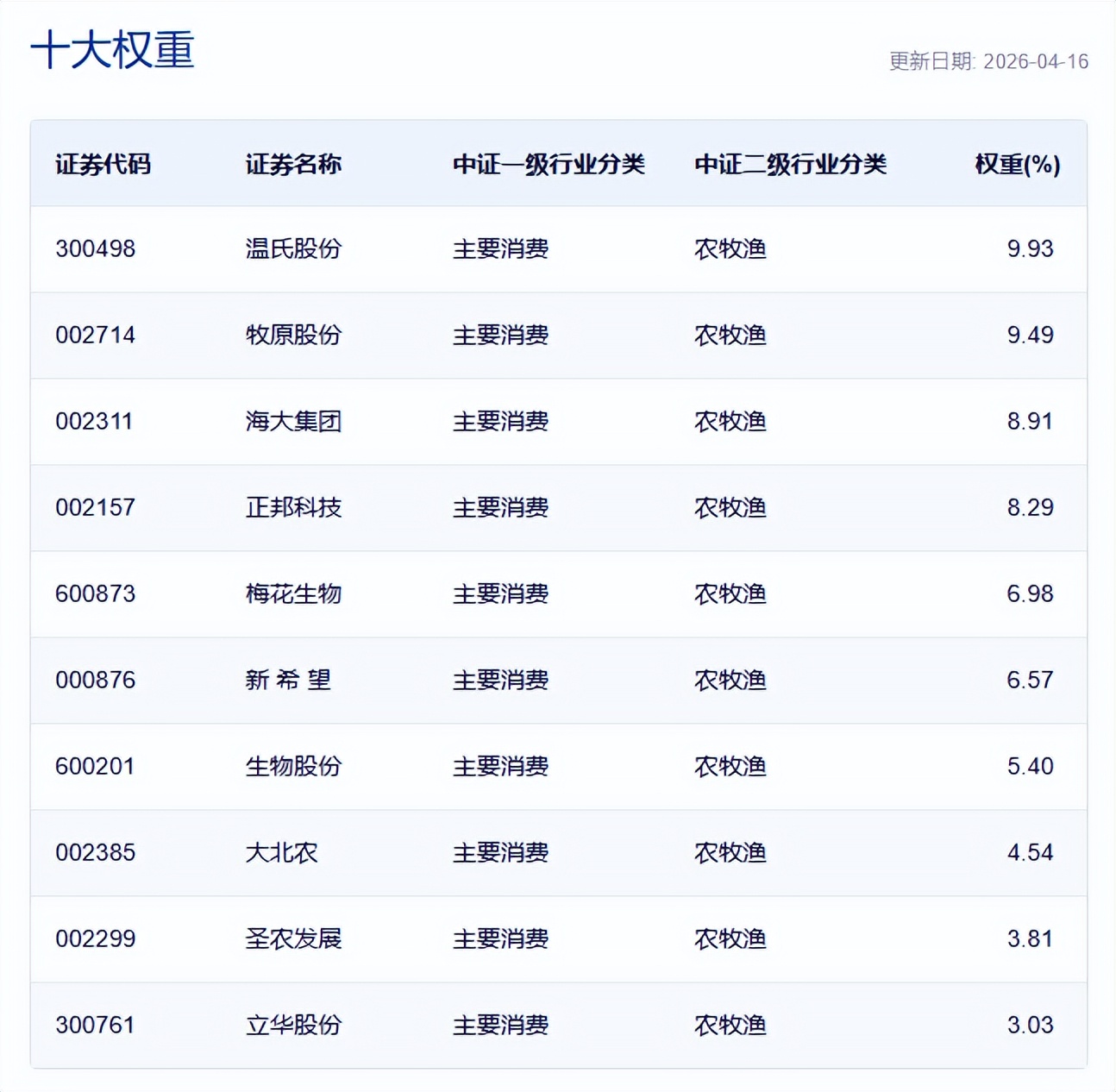The image size is (1116, 1092).
Task: Select '农牧渔' in the 牧原股份 row
Action: [730, 335]
